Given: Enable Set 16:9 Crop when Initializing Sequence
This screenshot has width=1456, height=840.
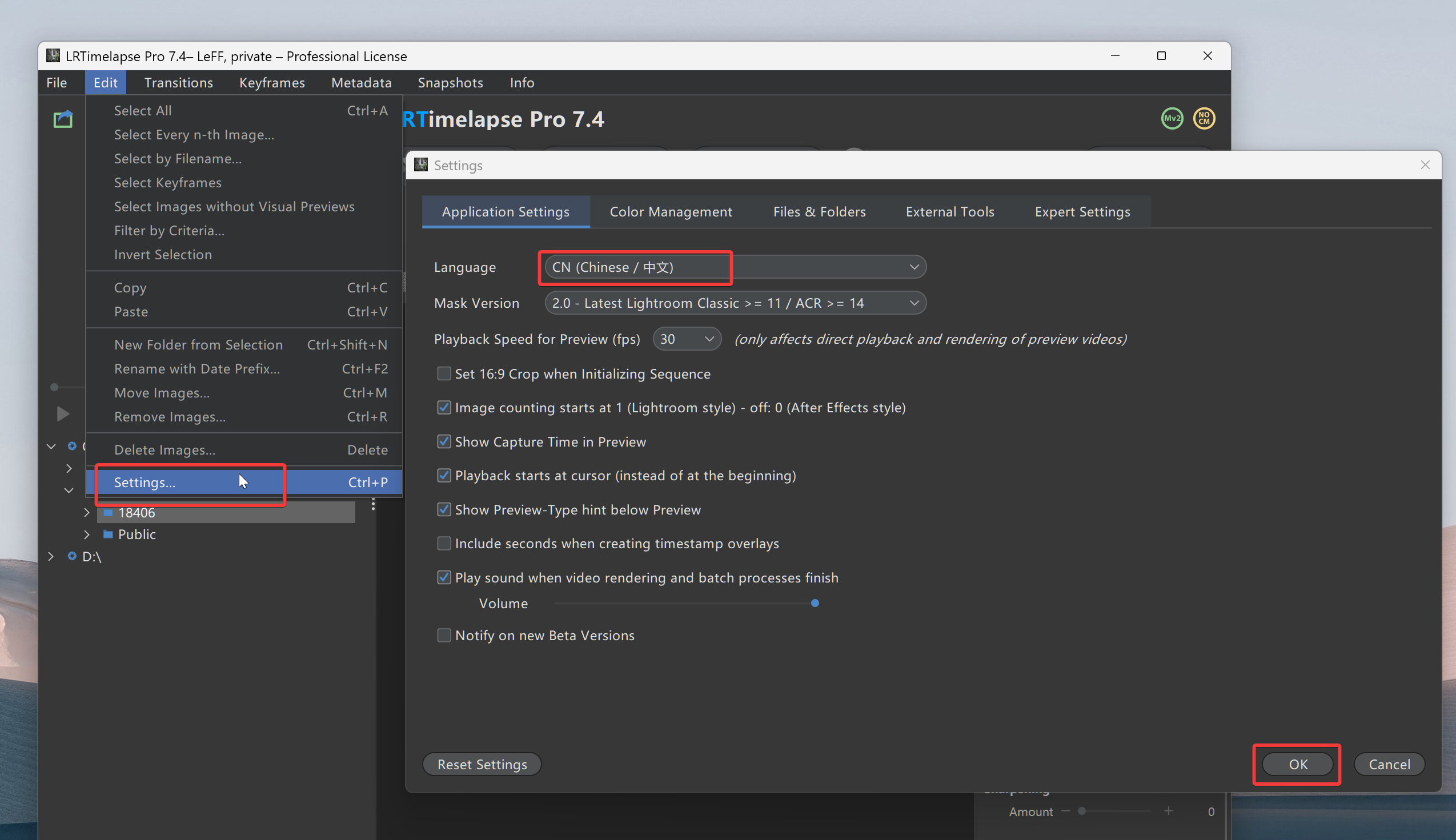Looking at the screenshot, I should coord(444,374).
